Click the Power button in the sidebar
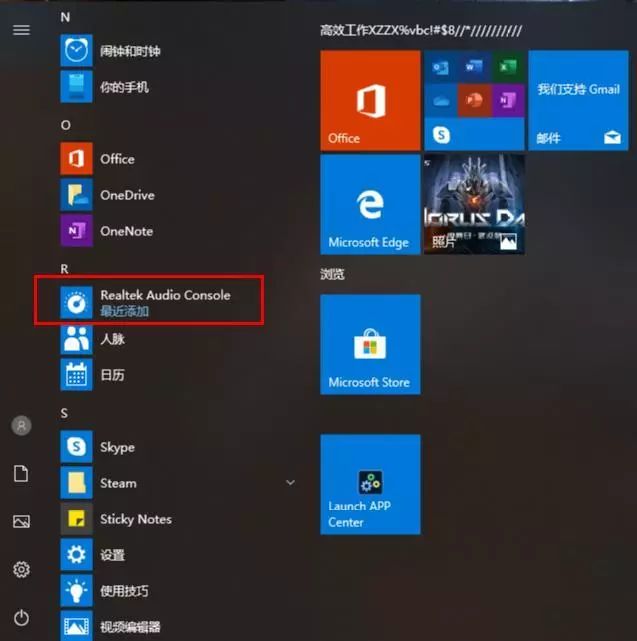The width and height of the screenshot is (637, 641). [x=21, y=617]
